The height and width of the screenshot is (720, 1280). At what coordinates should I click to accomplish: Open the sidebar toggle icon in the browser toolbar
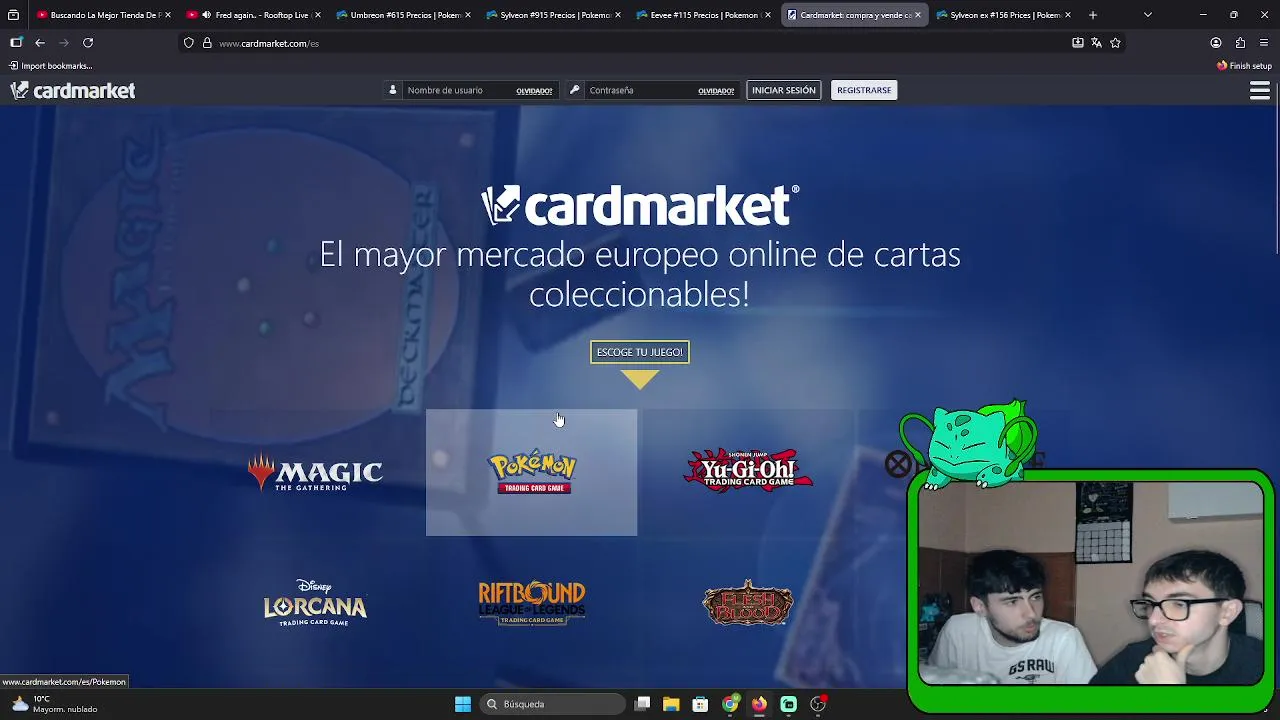tap(16, 43)
